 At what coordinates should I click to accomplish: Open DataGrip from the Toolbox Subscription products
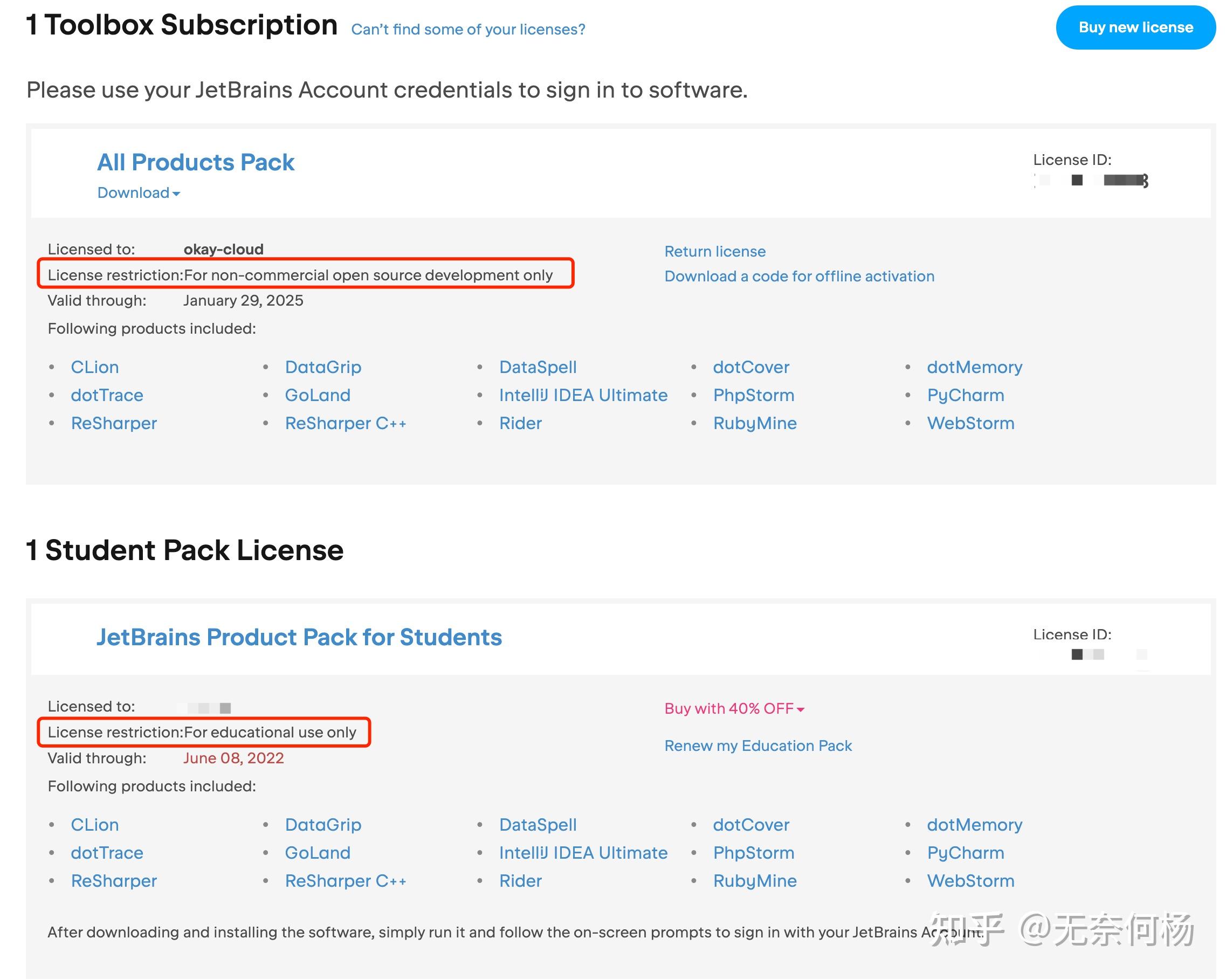(x=323, y=367)
